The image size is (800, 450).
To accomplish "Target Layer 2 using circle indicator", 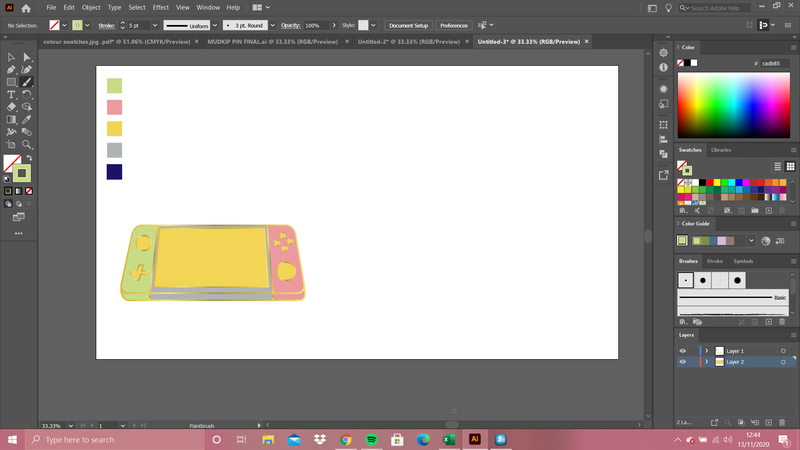I will (783, 362).
